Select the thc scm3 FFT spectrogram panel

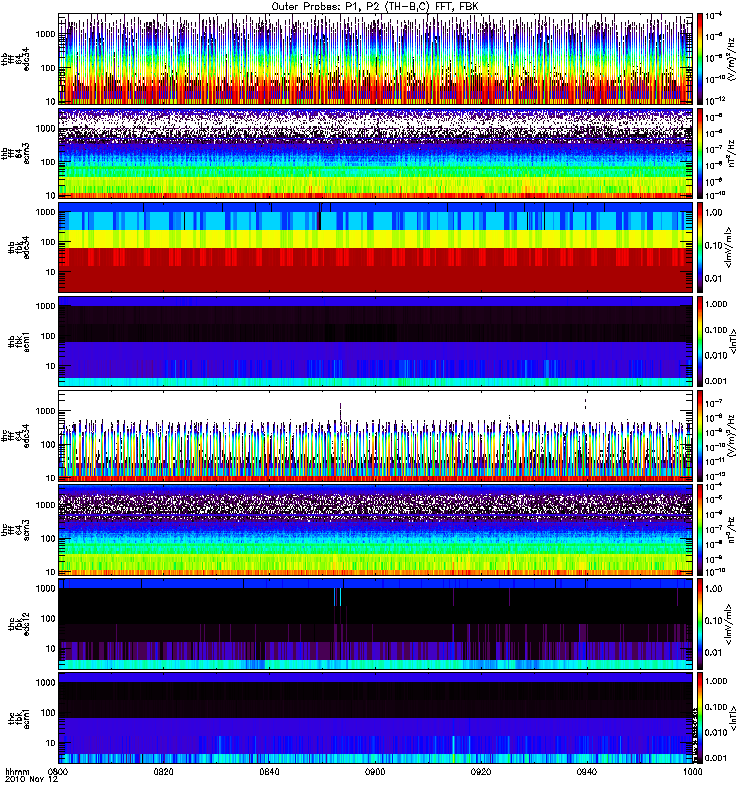pos(375,530)
